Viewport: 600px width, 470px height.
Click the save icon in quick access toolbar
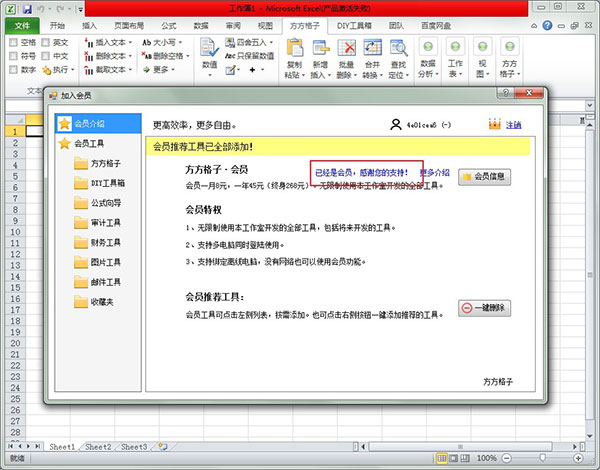[27, 8]
